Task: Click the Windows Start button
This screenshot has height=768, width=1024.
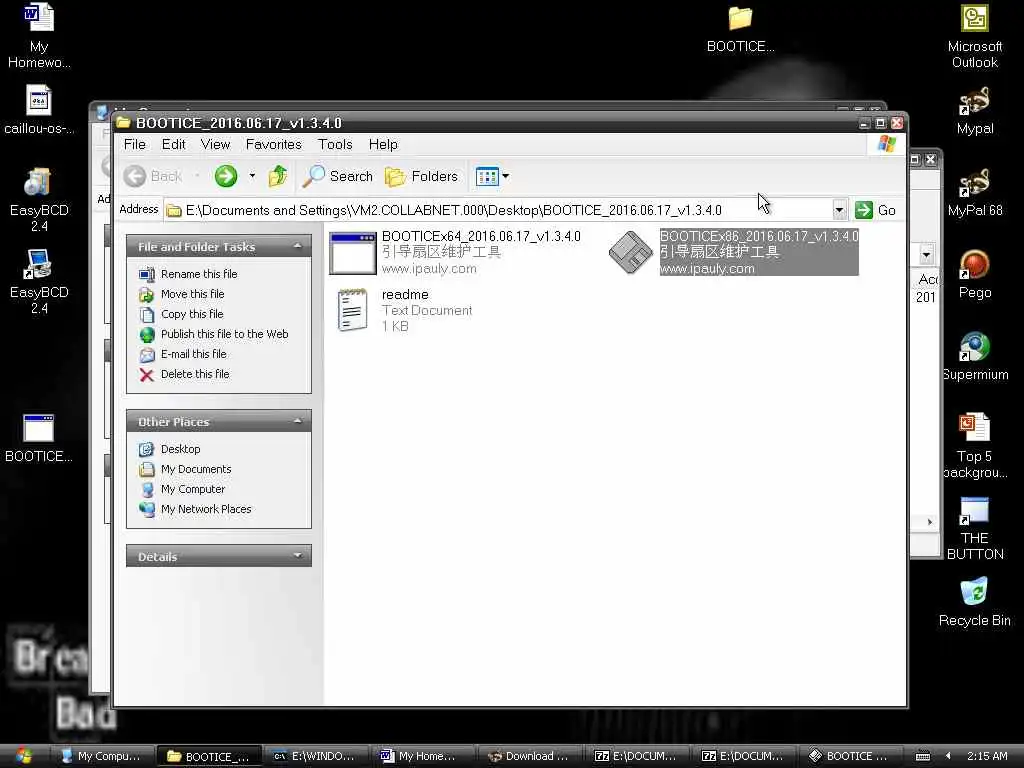Action: 24,756
